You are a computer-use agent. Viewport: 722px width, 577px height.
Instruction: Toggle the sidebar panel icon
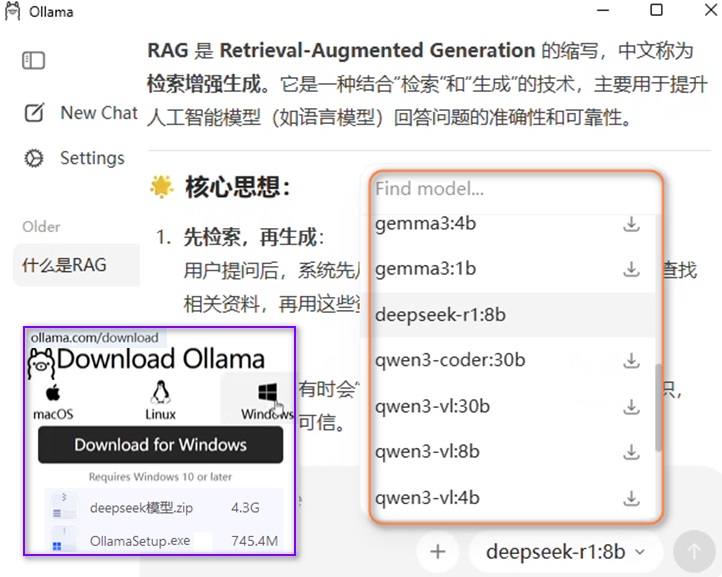tap(34, 60)
